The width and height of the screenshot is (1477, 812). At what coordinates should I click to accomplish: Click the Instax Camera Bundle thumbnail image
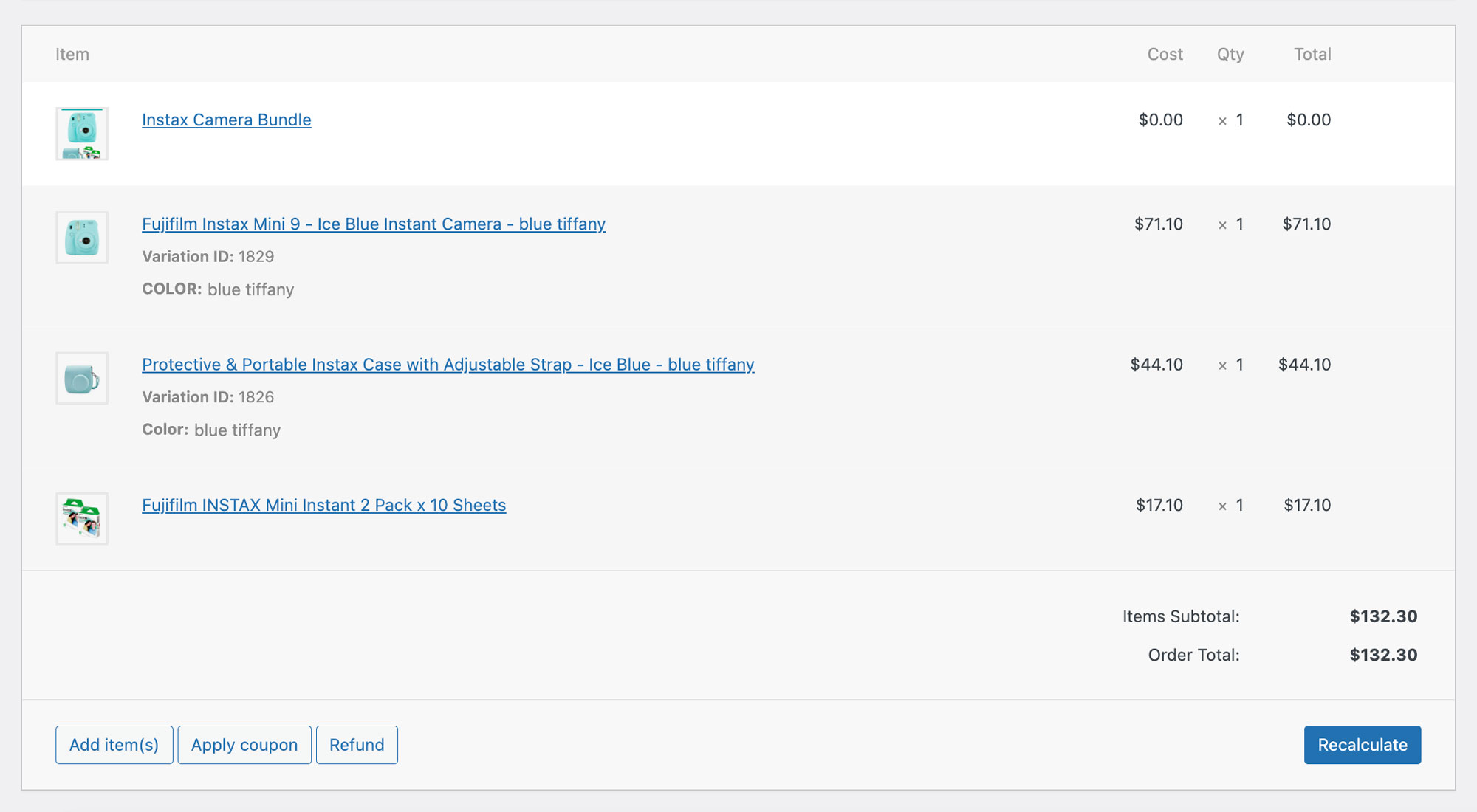coord(82,134)
